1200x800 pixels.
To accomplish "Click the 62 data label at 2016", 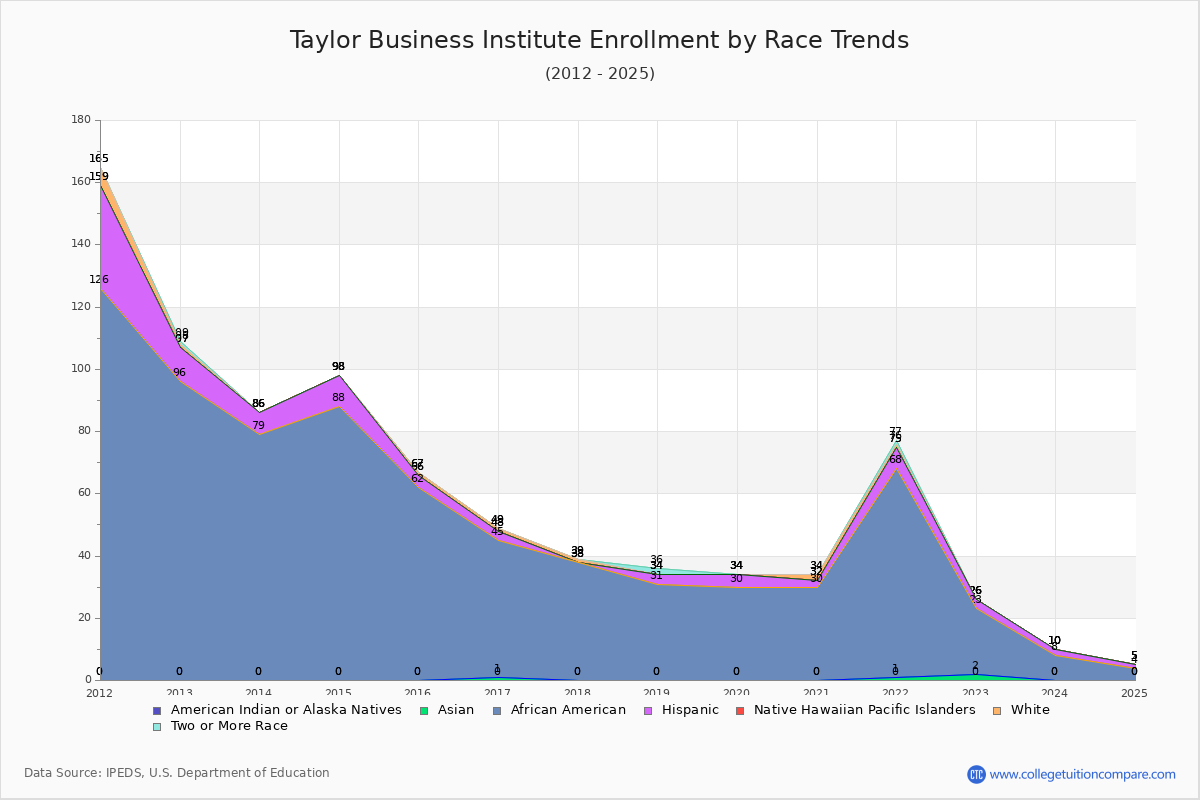I will point(417,479).
